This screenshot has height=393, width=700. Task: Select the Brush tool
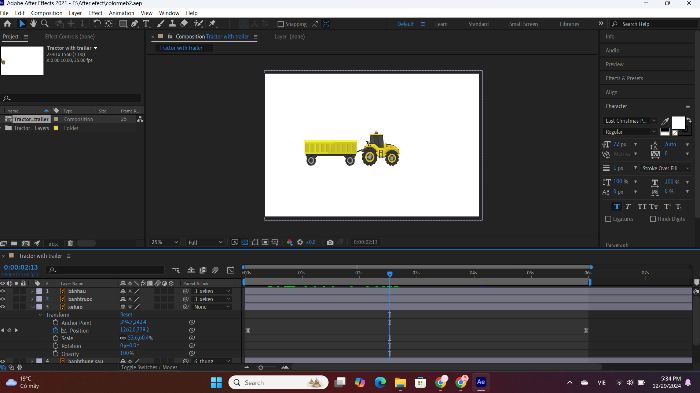pos(160,24)
